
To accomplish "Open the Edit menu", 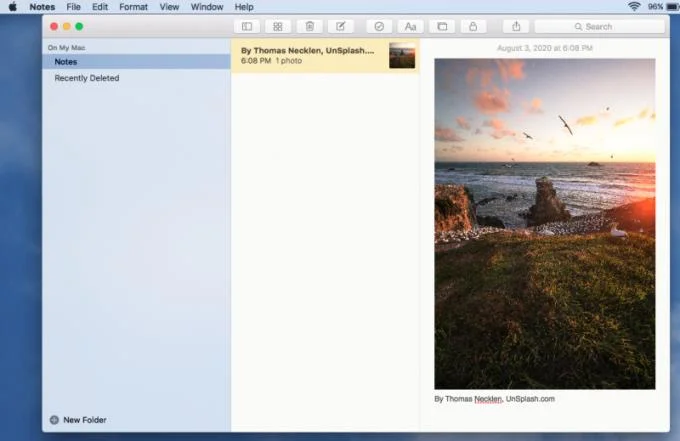I will (100, 7).
